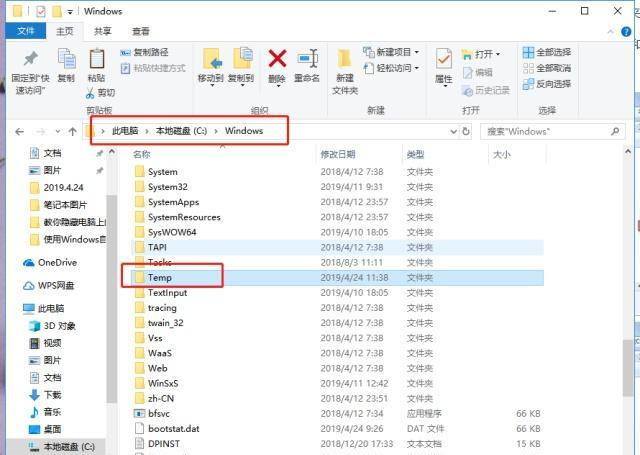Click the blue Help question mark icon
The image size is (640, 455).
click(626, 31)
